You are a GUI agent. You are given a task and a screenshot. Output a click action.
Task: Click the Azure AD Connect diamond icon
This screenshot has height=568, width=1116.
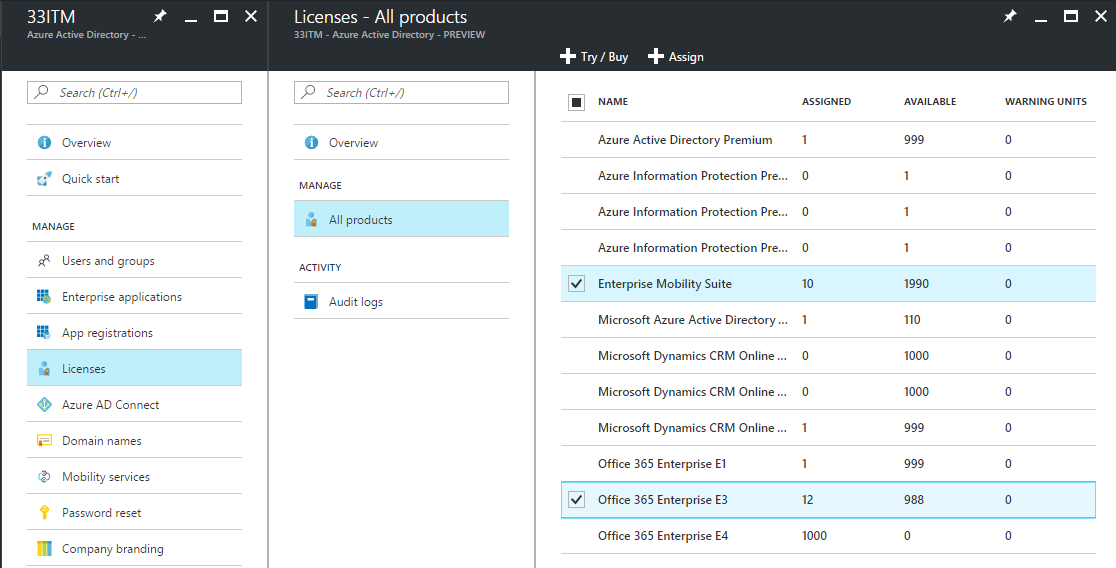(44, 404)
